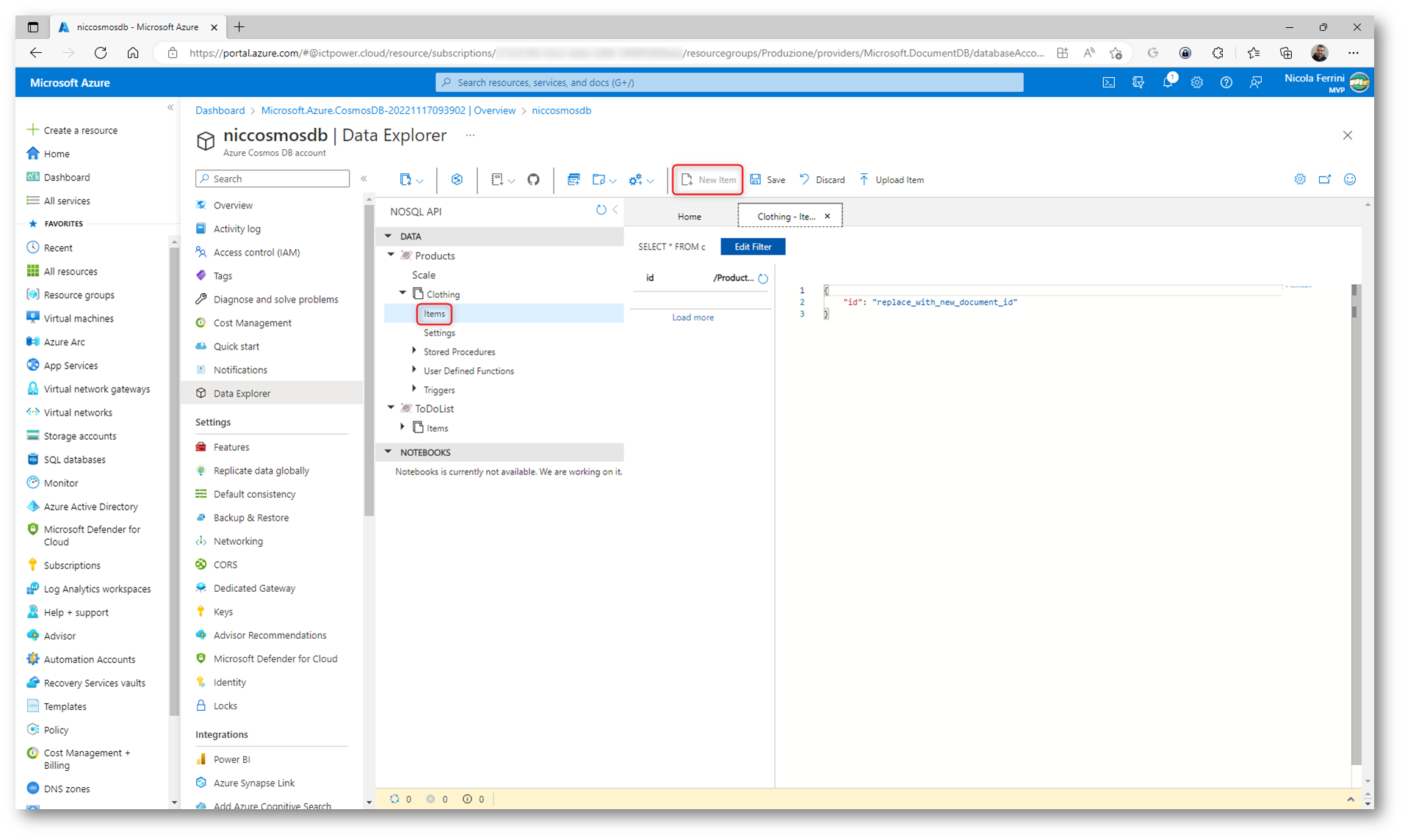Send feedback using smiley face icon
The width and height of the screenshot is (1405, 840).
[1349, 180]
